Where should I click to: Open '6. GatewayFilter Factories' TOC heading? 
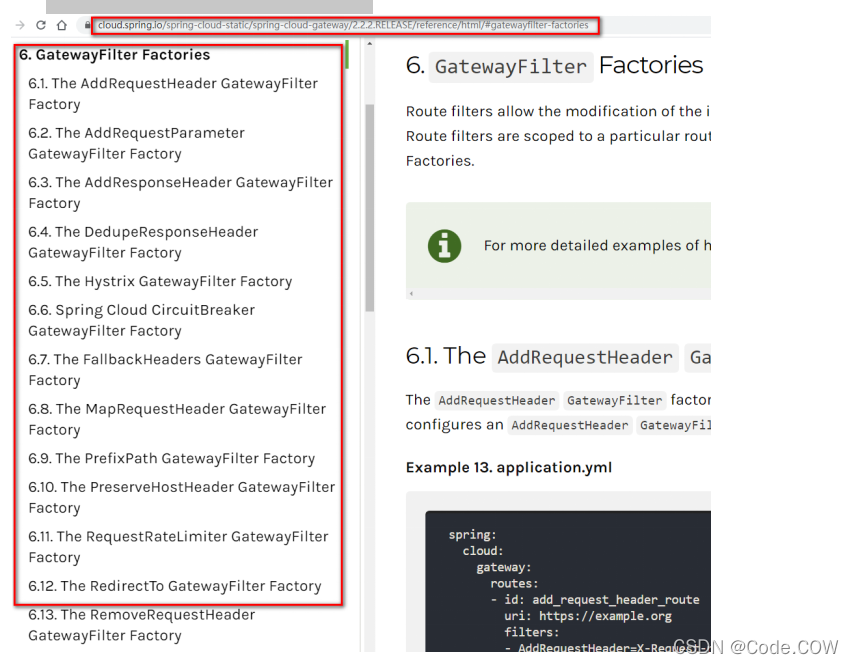pos(114,54)
